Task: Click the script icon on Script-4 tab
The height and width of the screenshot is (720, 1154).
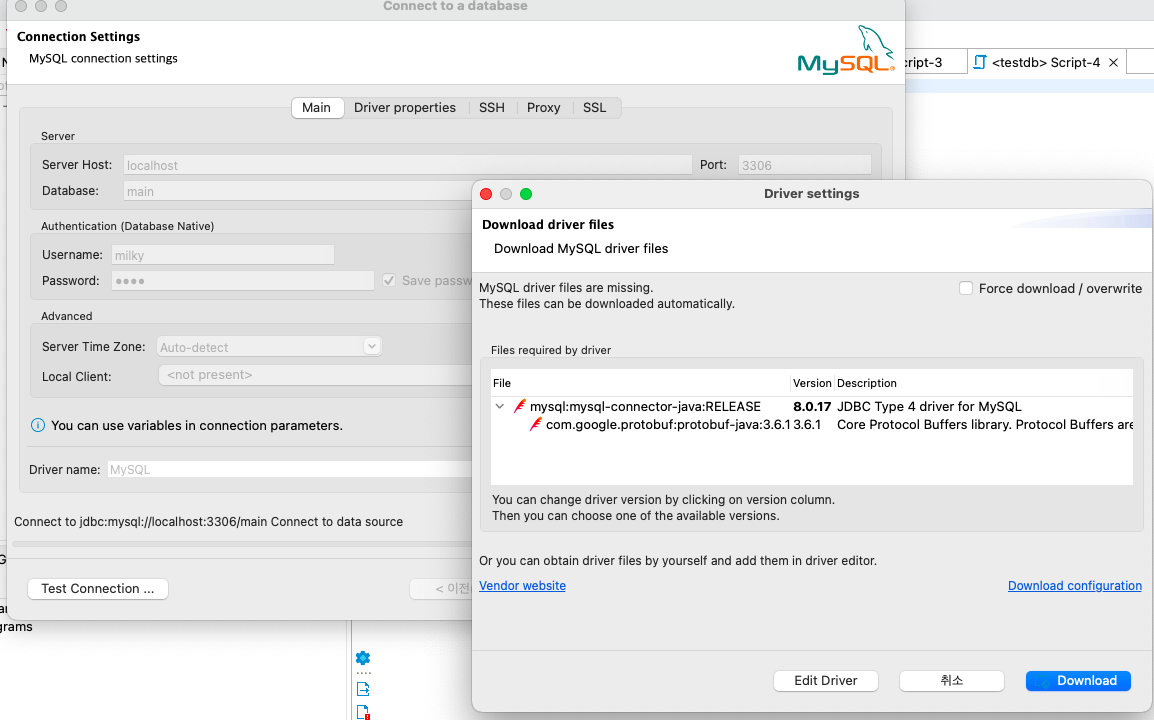Action: pyautogui.click(x=980, y=63)
